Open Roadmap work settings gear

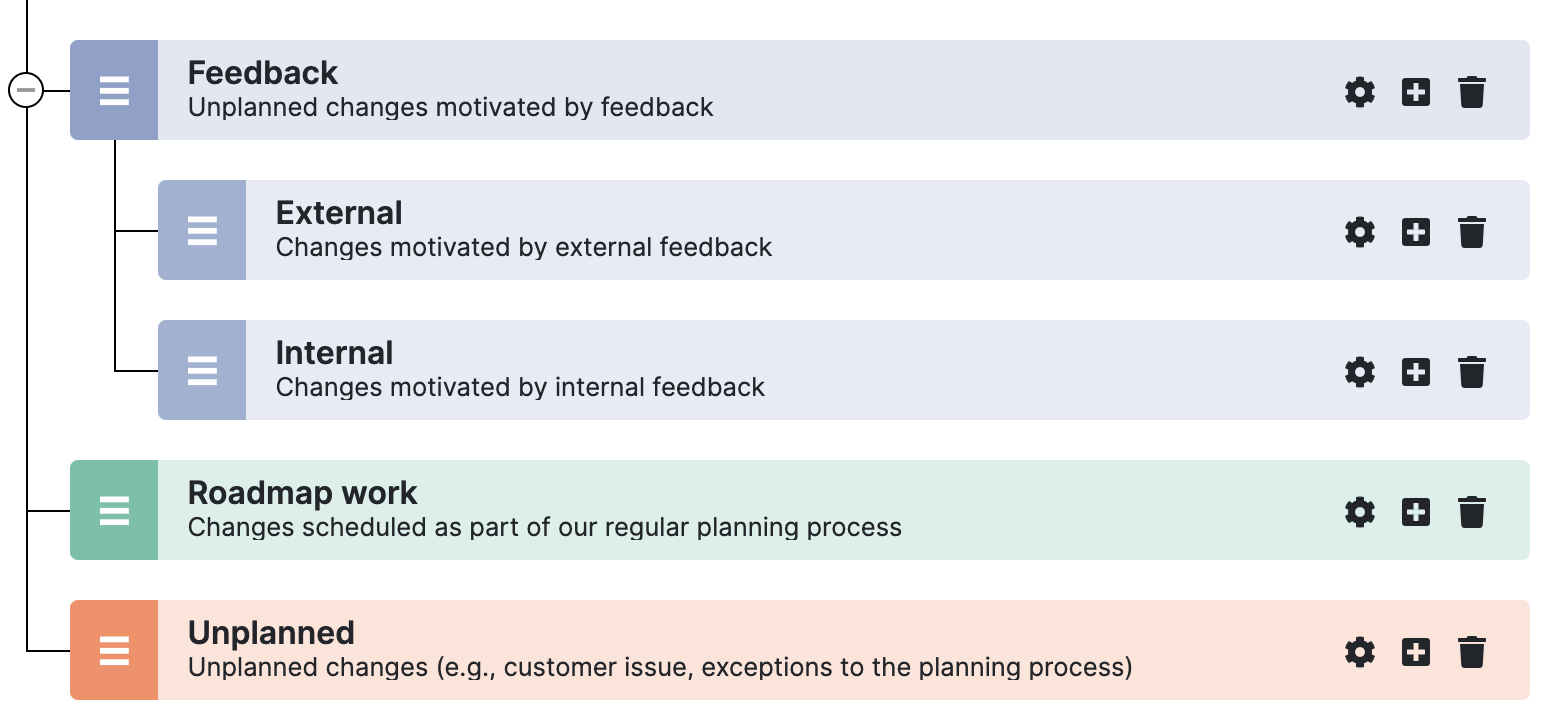coord(1359,512)
